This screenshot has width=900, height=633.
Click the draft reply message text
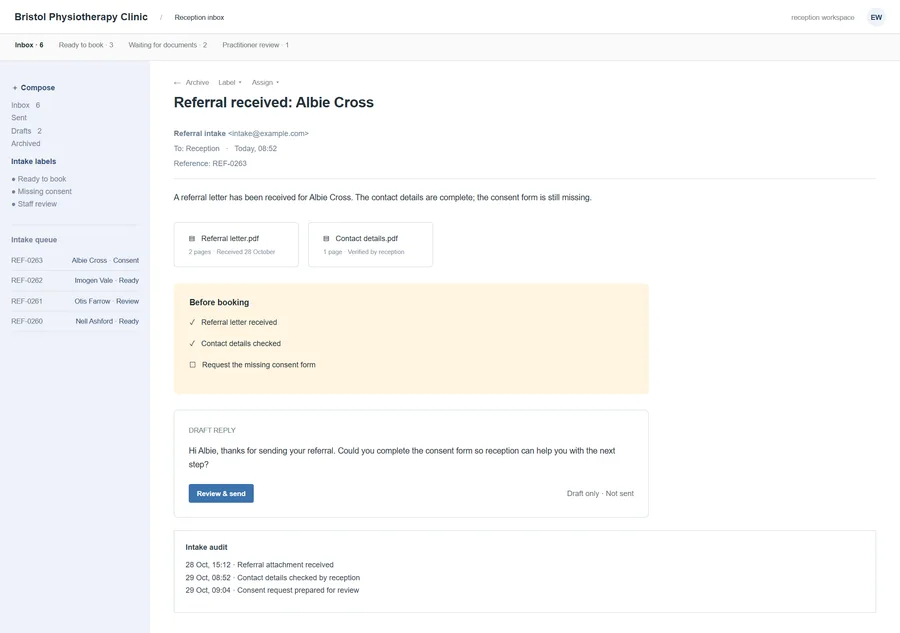[x=402, y=457]
